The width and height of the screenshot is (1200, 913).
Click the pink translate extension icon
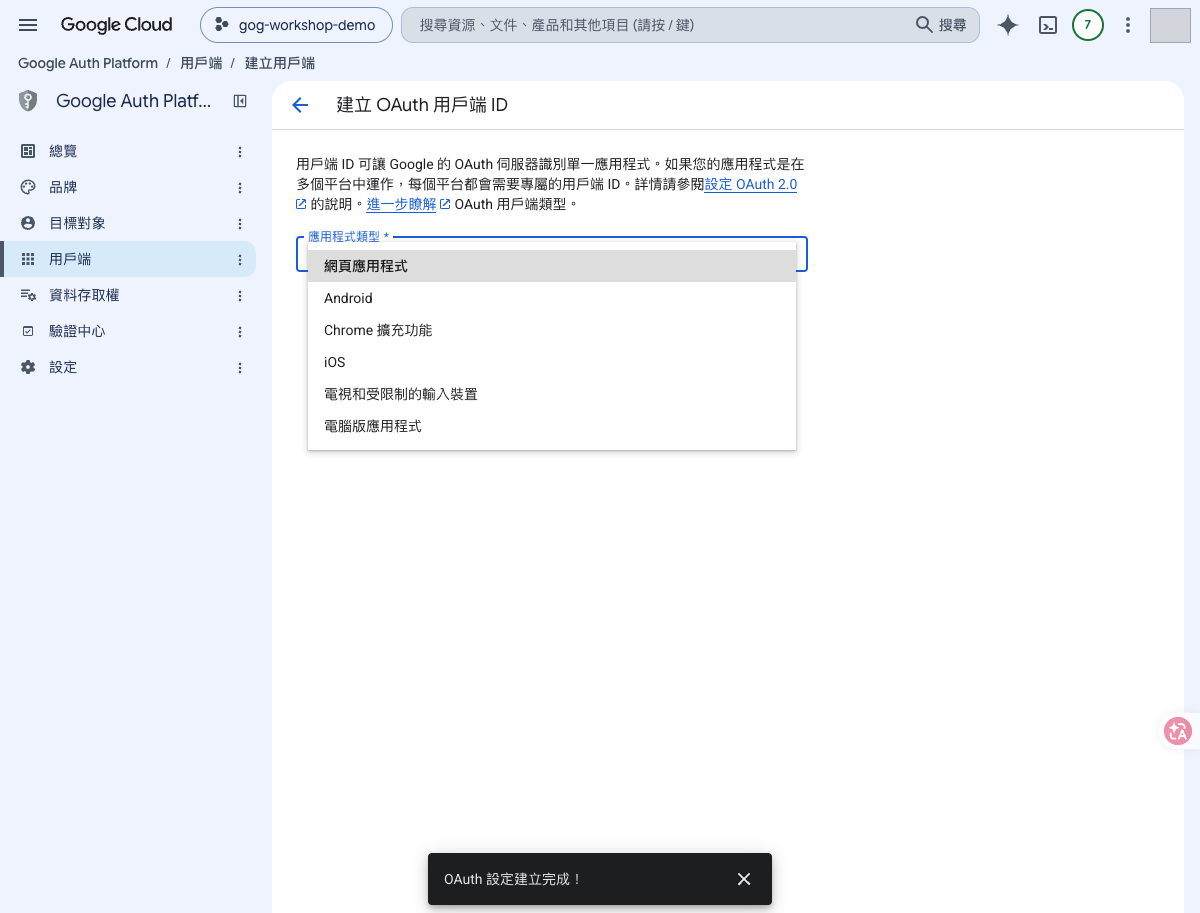(1178, 731)
